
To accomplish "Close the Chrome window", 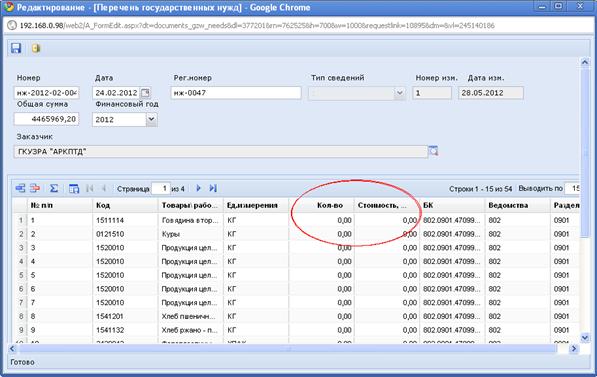I will click(x=580, y=6).
